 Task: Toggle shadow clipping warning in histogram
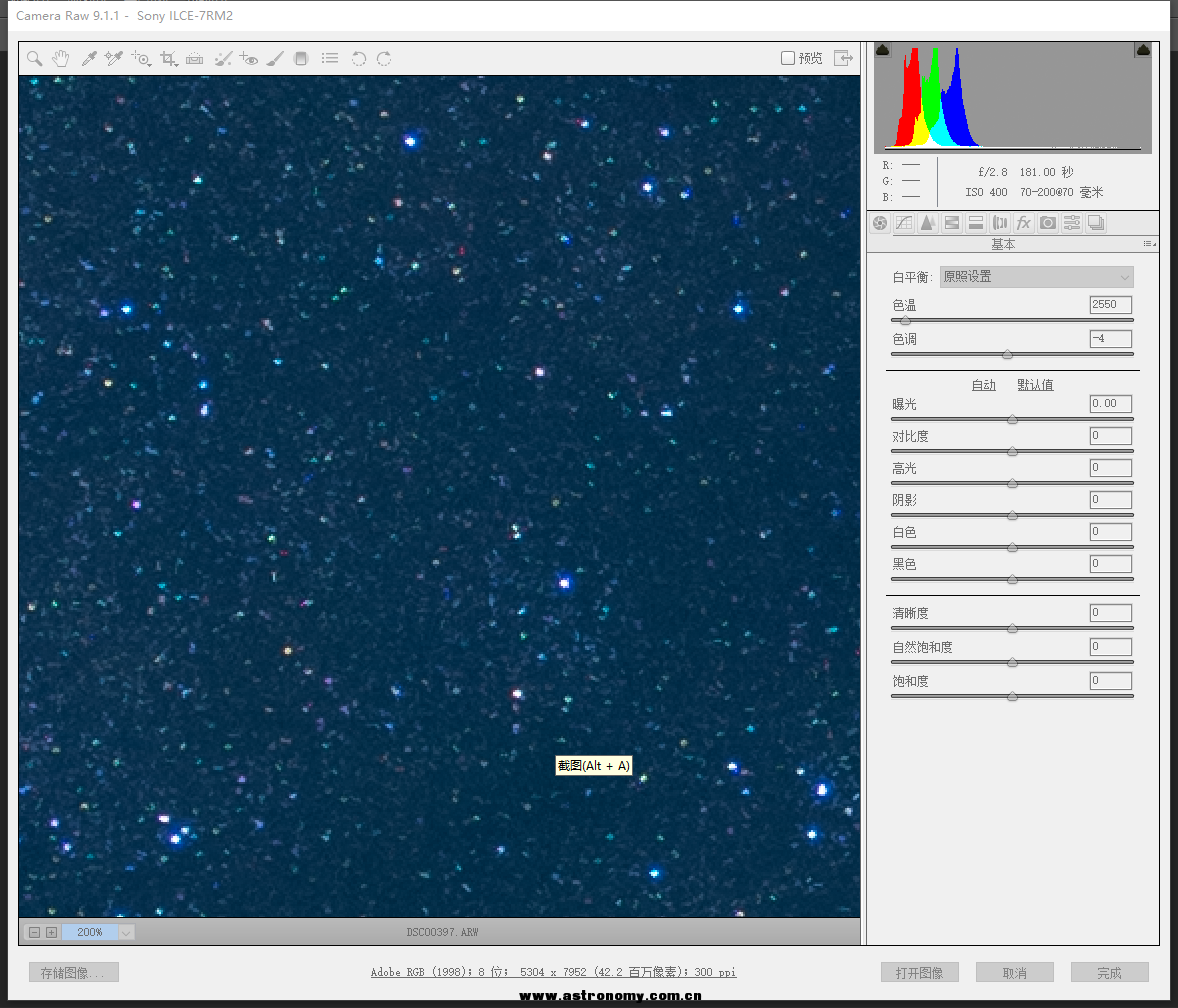tap(883, 50)
